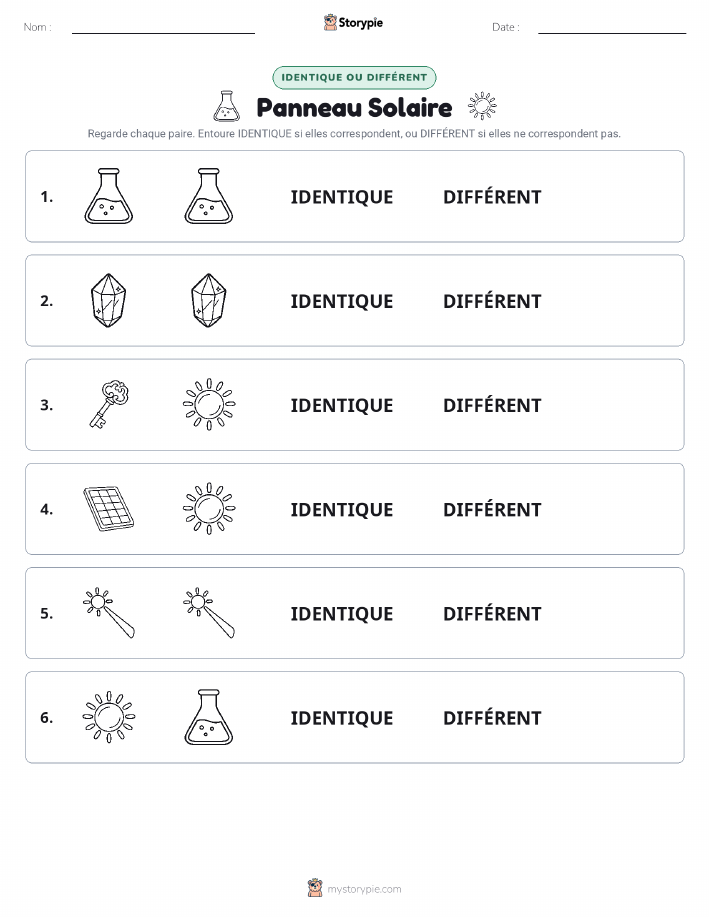Select DIFFÉRENT for pair 3
This screenshot has height=917, width=709.
pyautogui.click(x=492, y=404)
